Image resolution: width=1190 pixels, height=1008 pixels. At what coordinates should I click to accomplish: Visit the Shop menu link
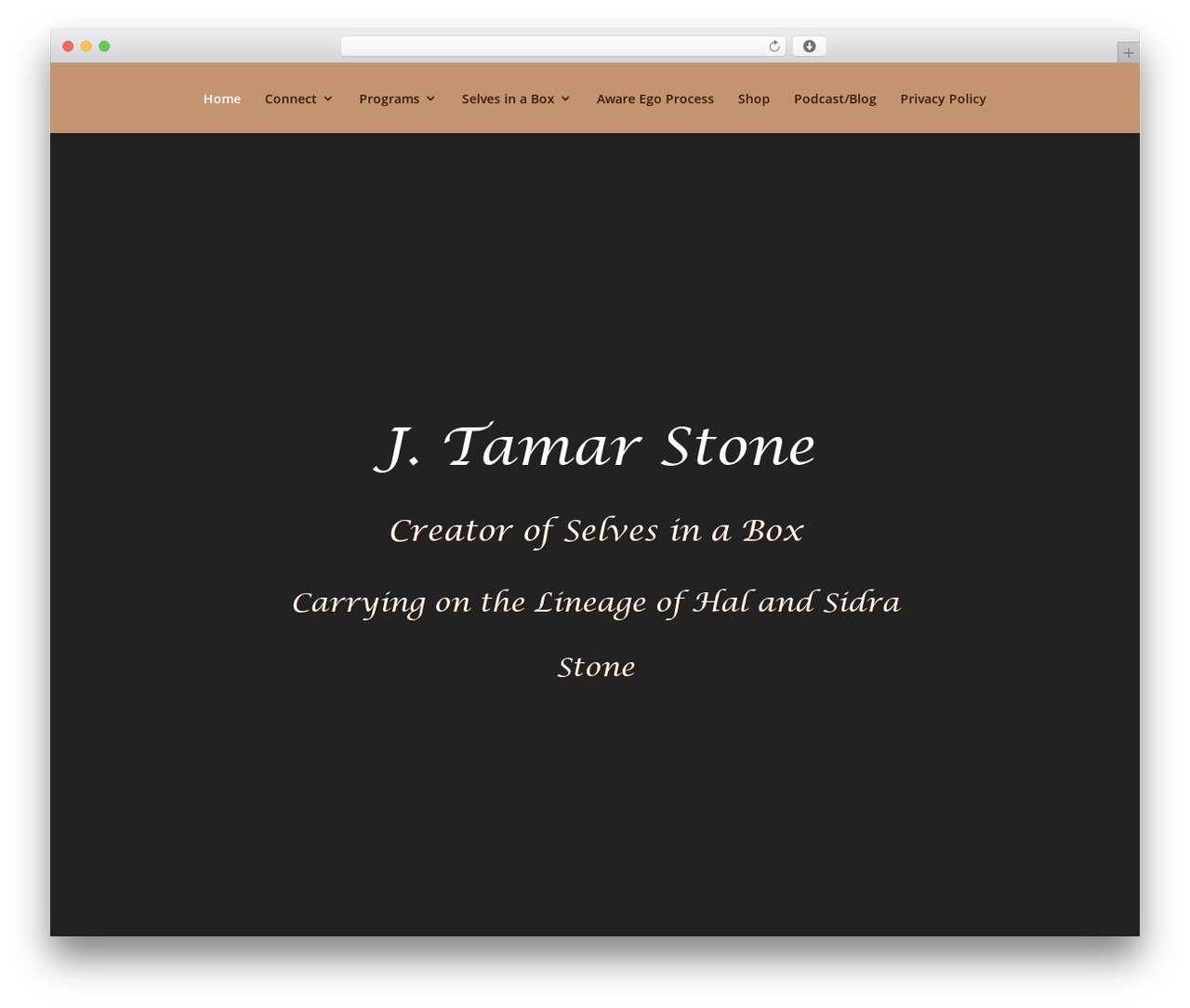click(754, 99)
